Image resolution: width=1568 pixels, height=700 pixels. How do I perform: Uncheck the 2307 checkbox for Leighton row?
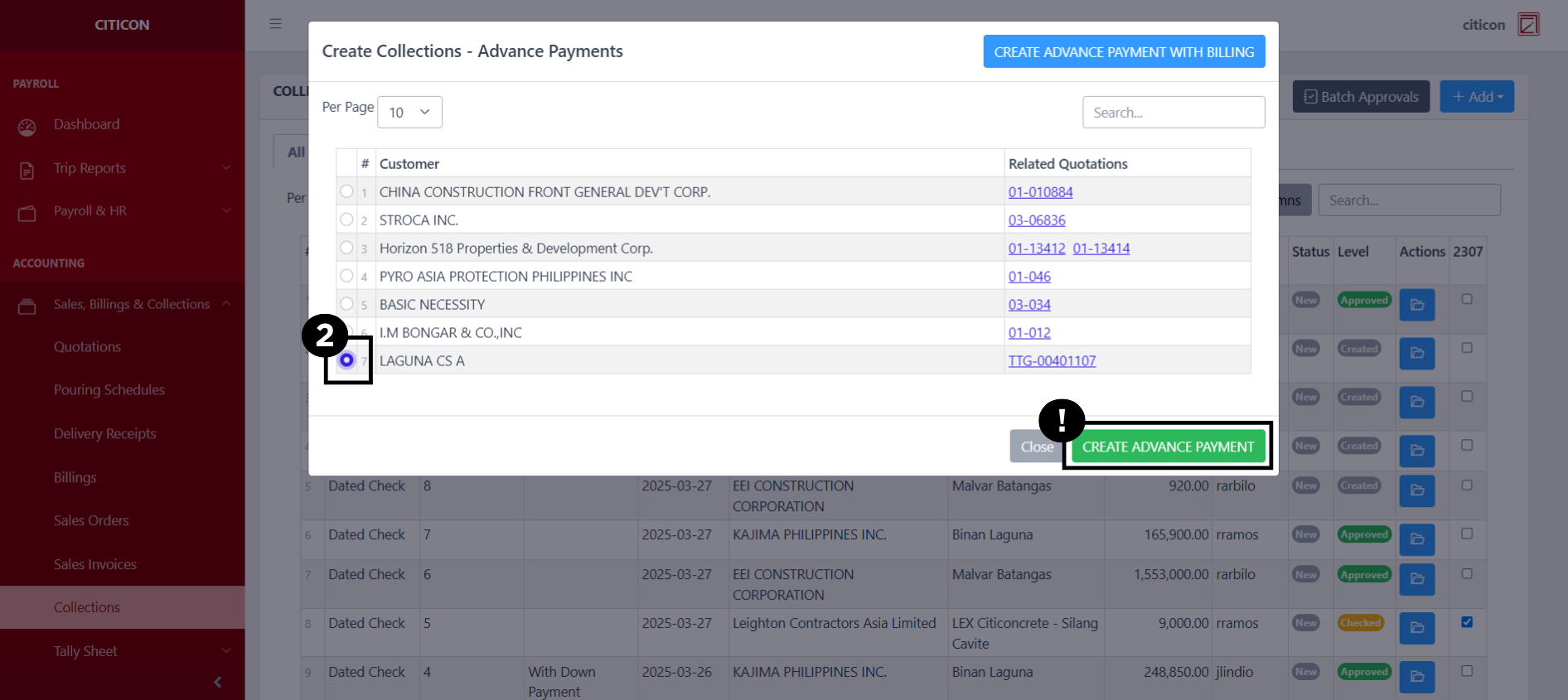(x=1466, y=622)
